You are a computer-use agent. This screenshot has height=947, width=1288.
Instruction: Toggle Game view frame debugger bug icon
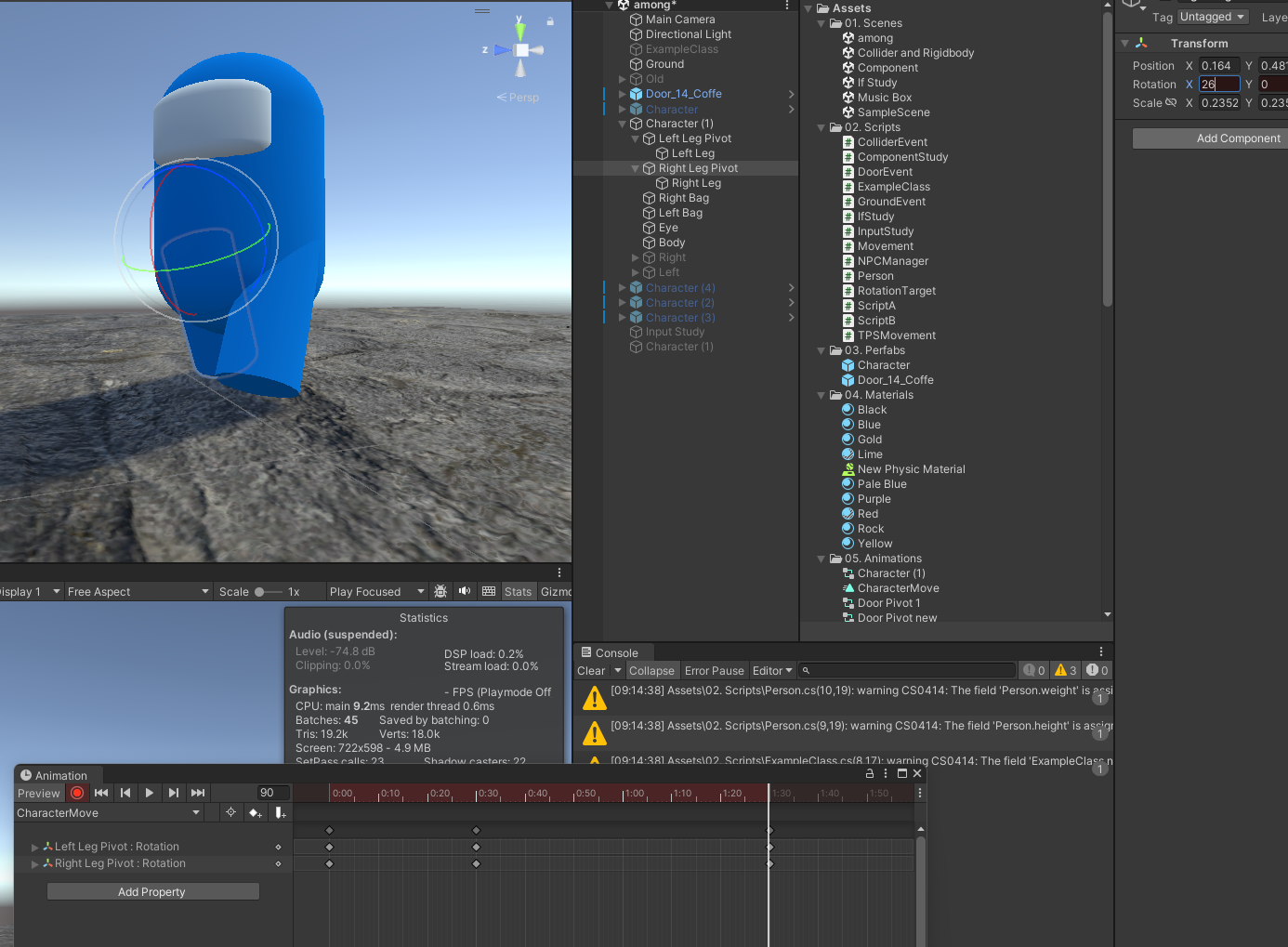[x=440, y=591]
